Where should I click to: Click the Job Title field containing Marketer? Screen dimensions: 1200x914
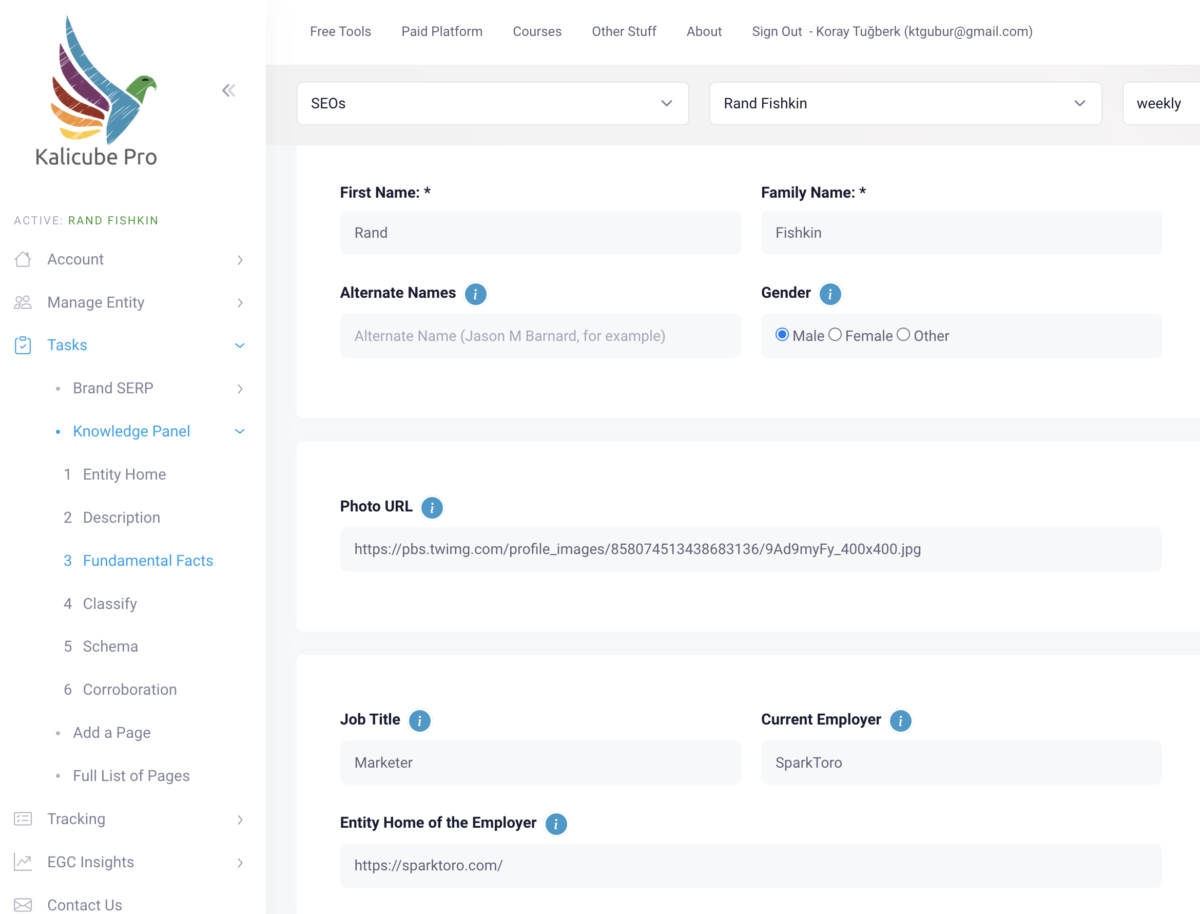pos(540,762)
